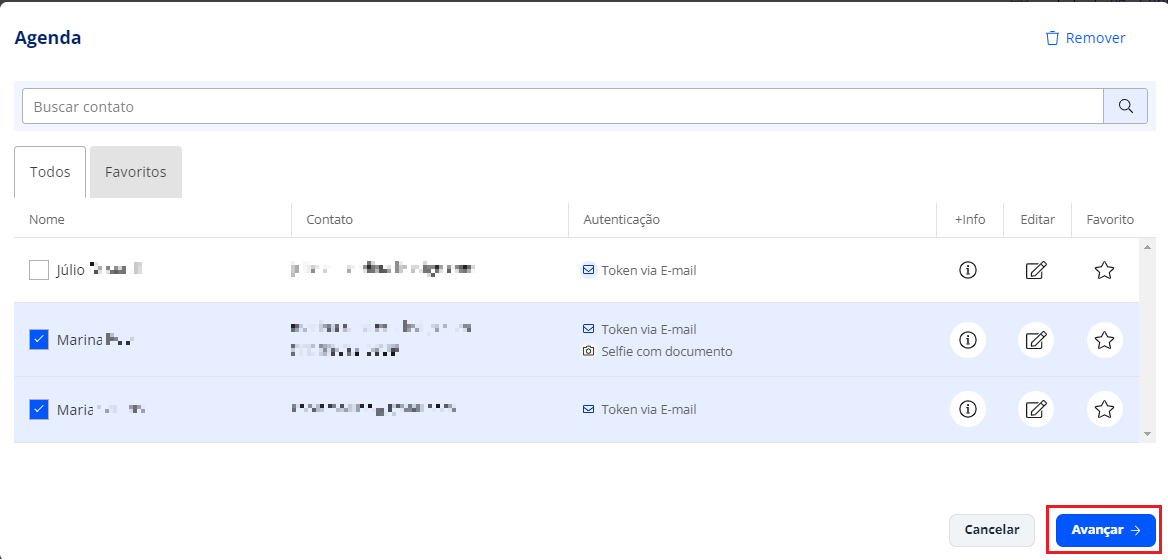Click scrollbar up arrow in contact list
This screenshot has width=1168, height=560.
point(1146,246)
